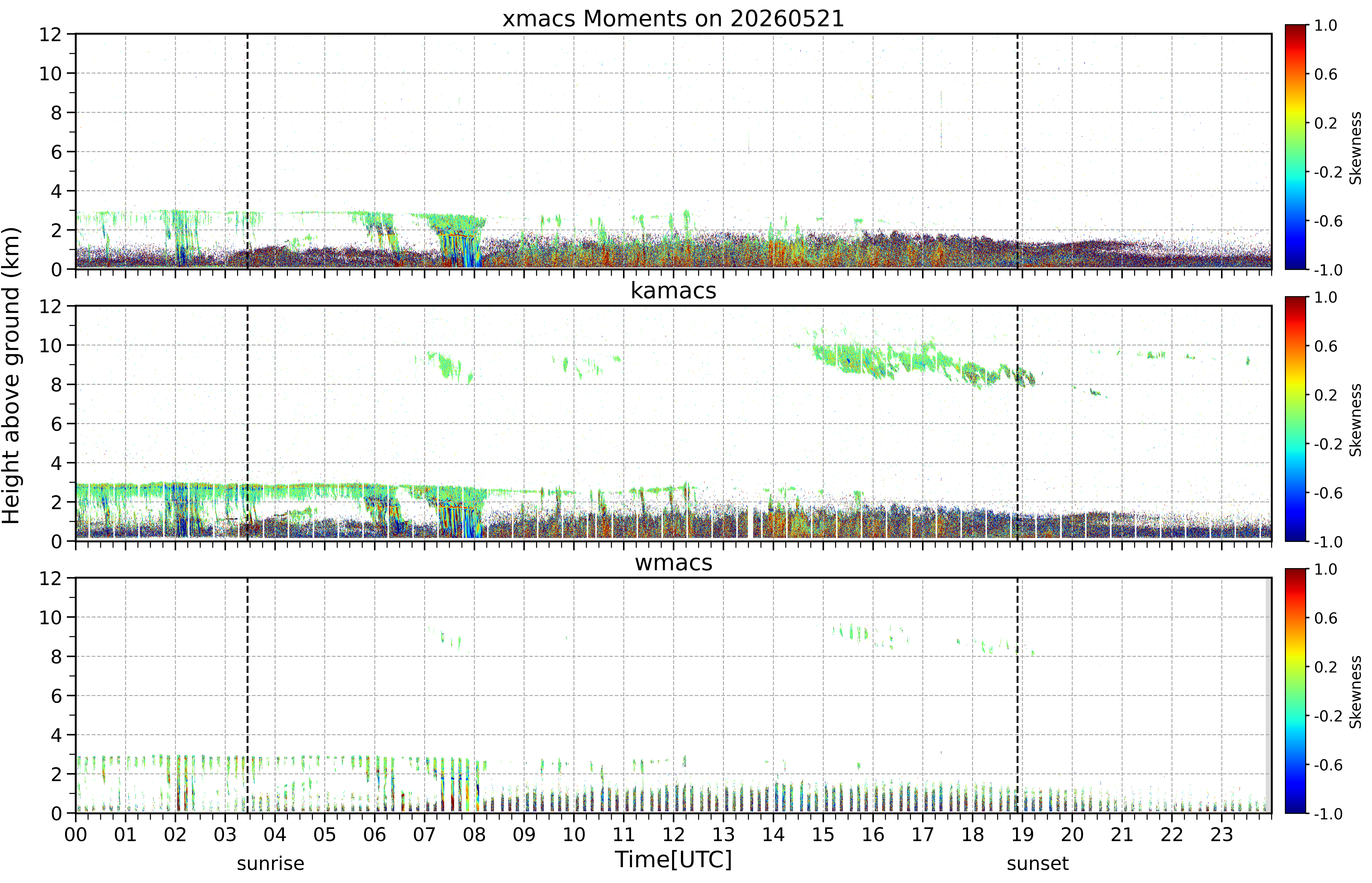Click the 08 hour tick label

coord(474,834)
